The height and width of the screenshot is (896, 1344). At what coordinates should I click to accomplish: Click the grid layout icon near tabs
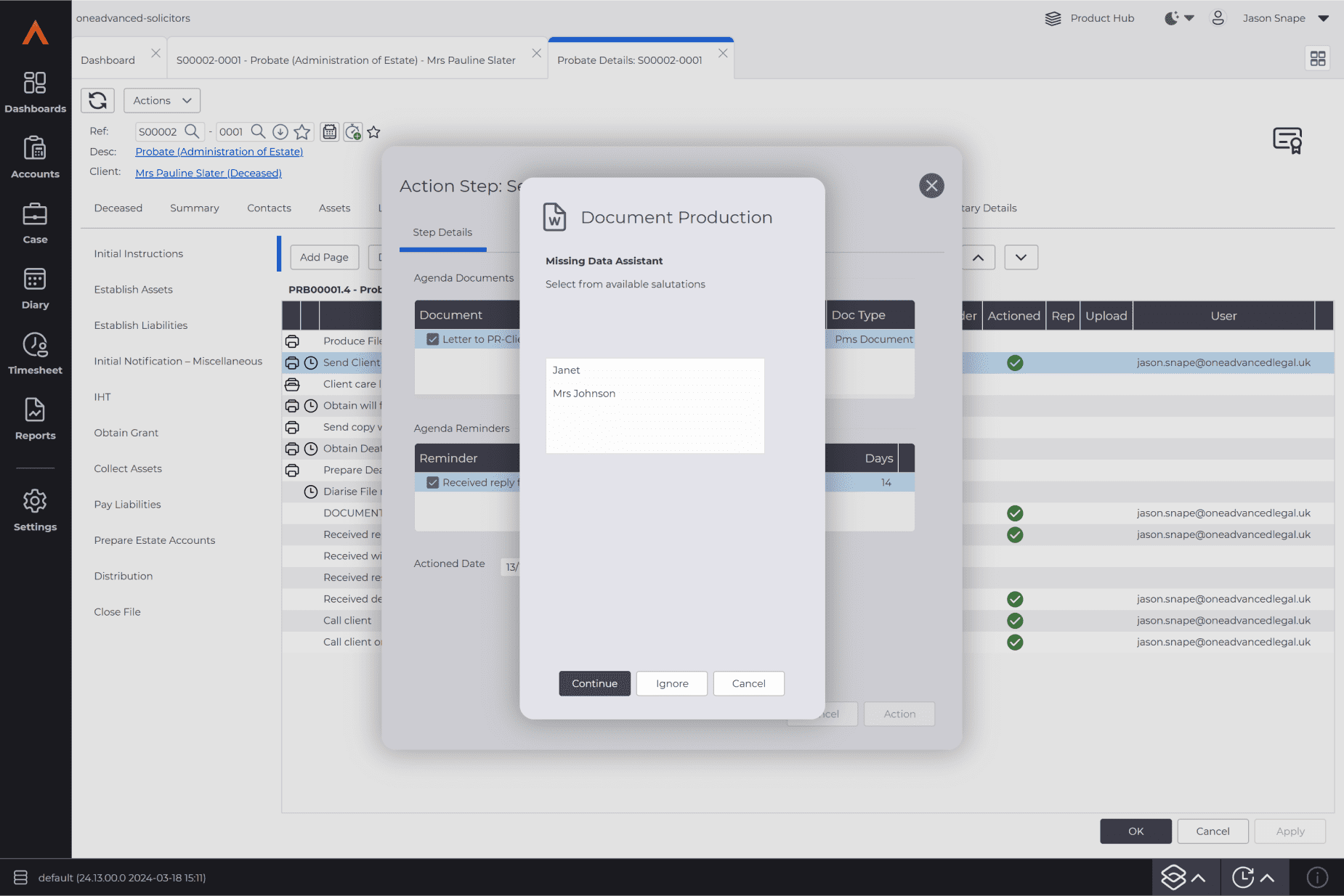[1317, 59]
